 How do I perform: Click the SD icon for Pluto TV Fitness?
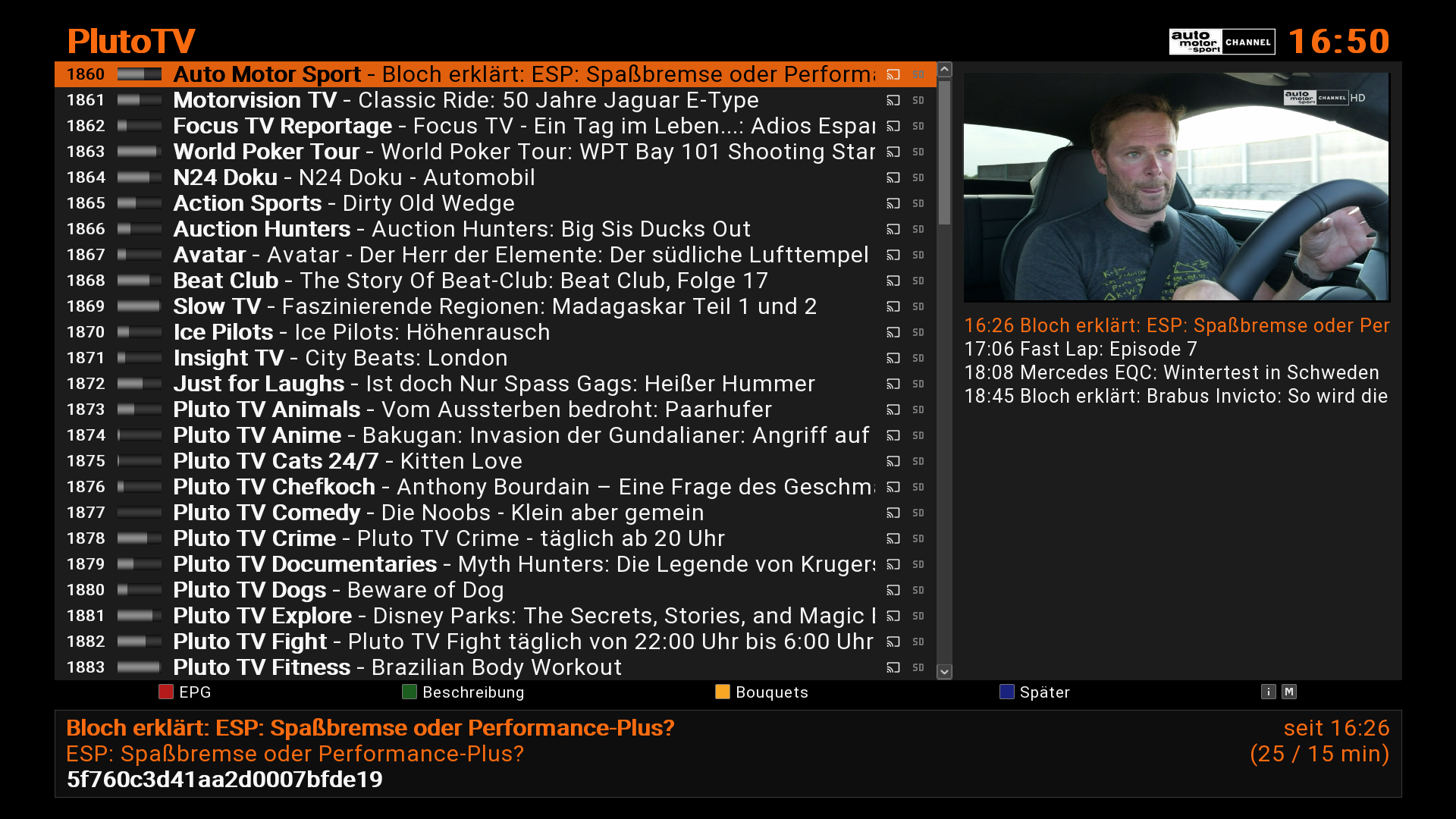918,667
